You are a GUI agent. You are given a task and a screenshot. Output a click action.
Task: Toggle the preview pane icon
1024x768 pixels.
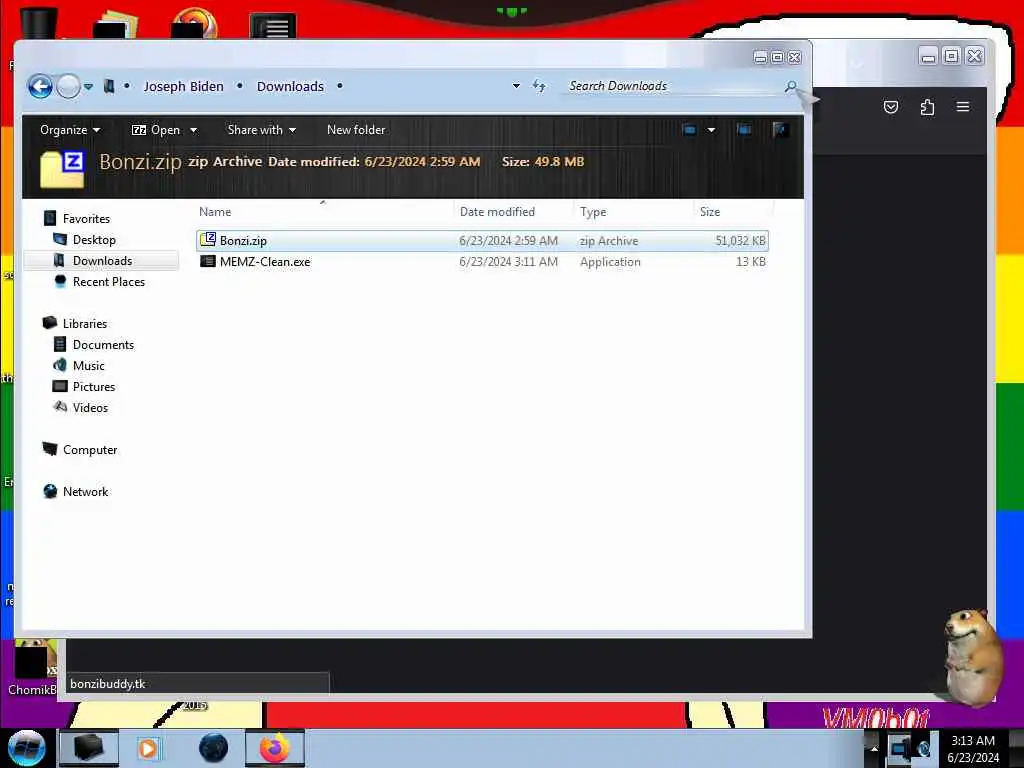pyautogui.click(x=743, y=130)
